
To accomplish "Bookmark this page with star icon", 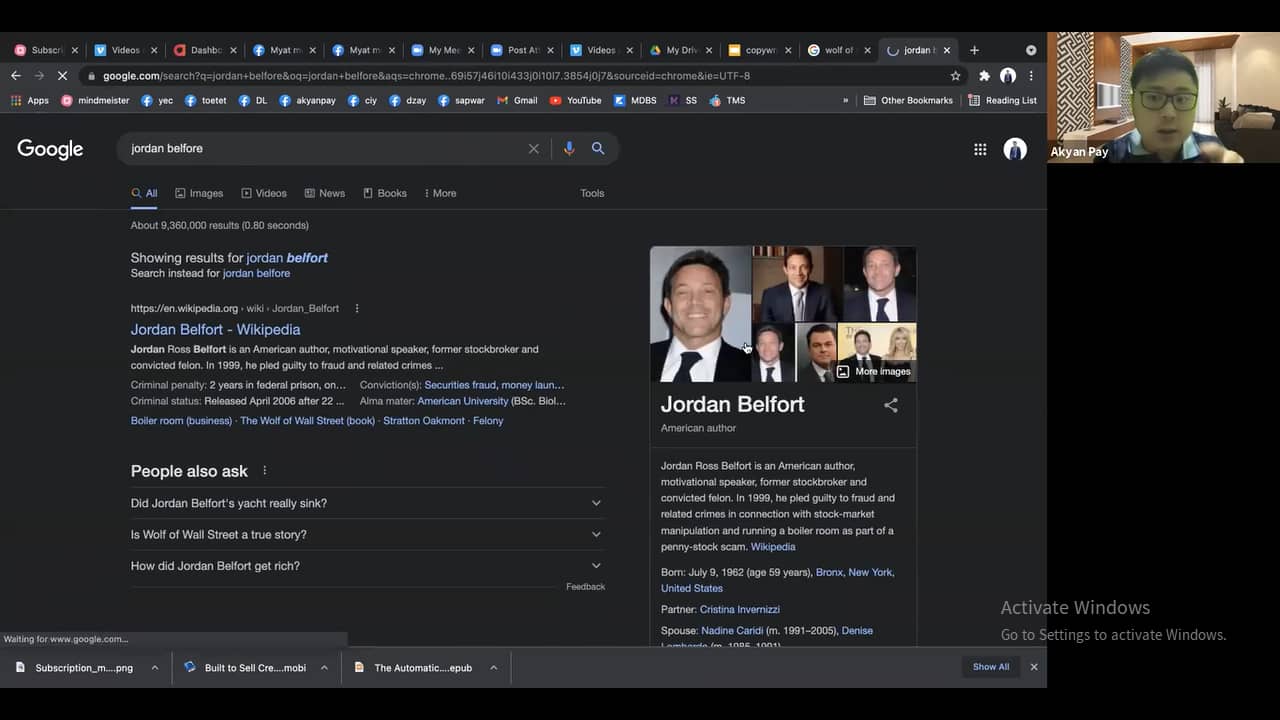I will pyautogui.click(x=956, y=75).
